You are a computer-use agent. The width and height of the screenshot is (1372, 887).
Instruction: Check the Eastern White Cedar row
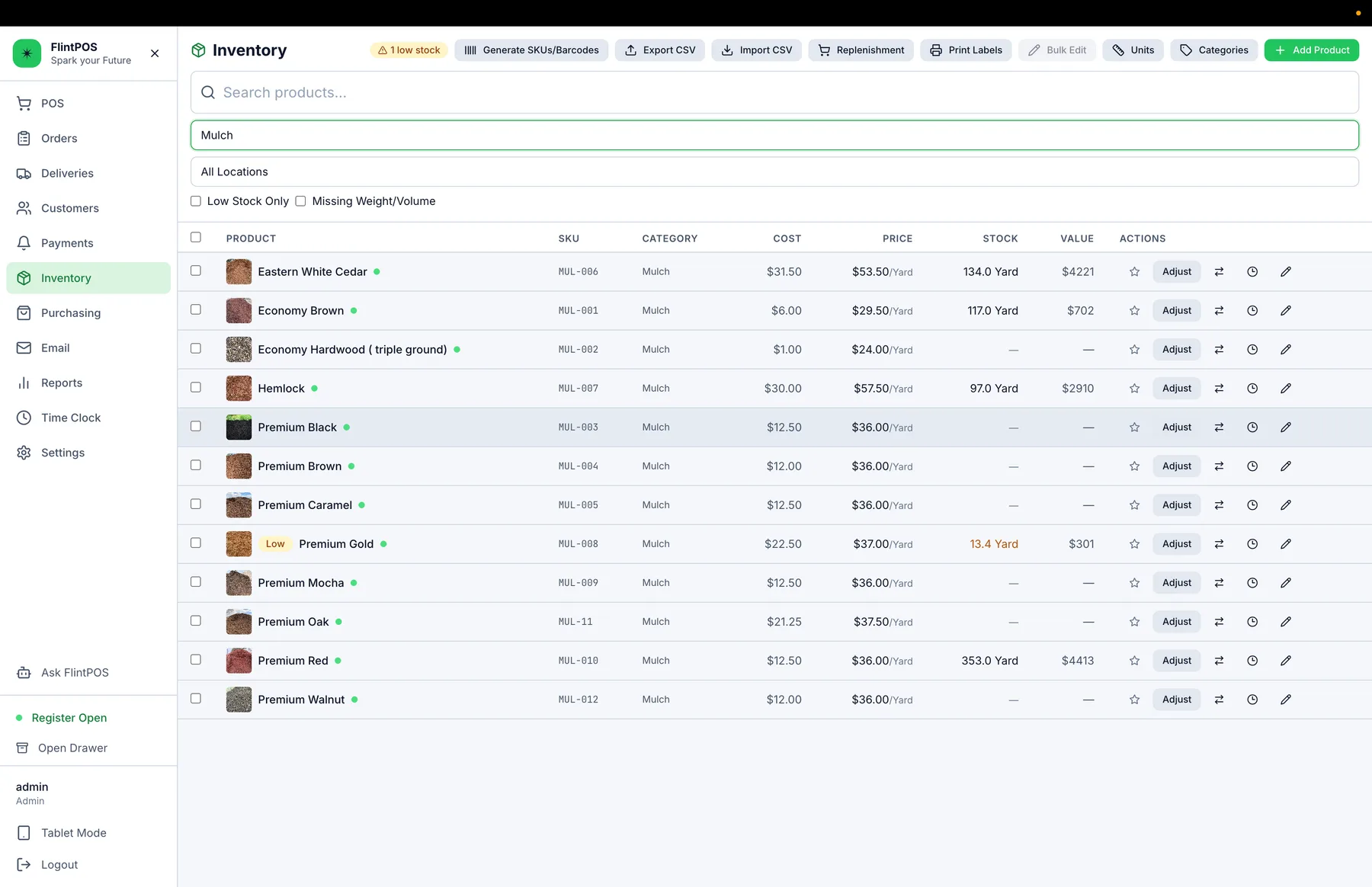(x=196, y=271)
